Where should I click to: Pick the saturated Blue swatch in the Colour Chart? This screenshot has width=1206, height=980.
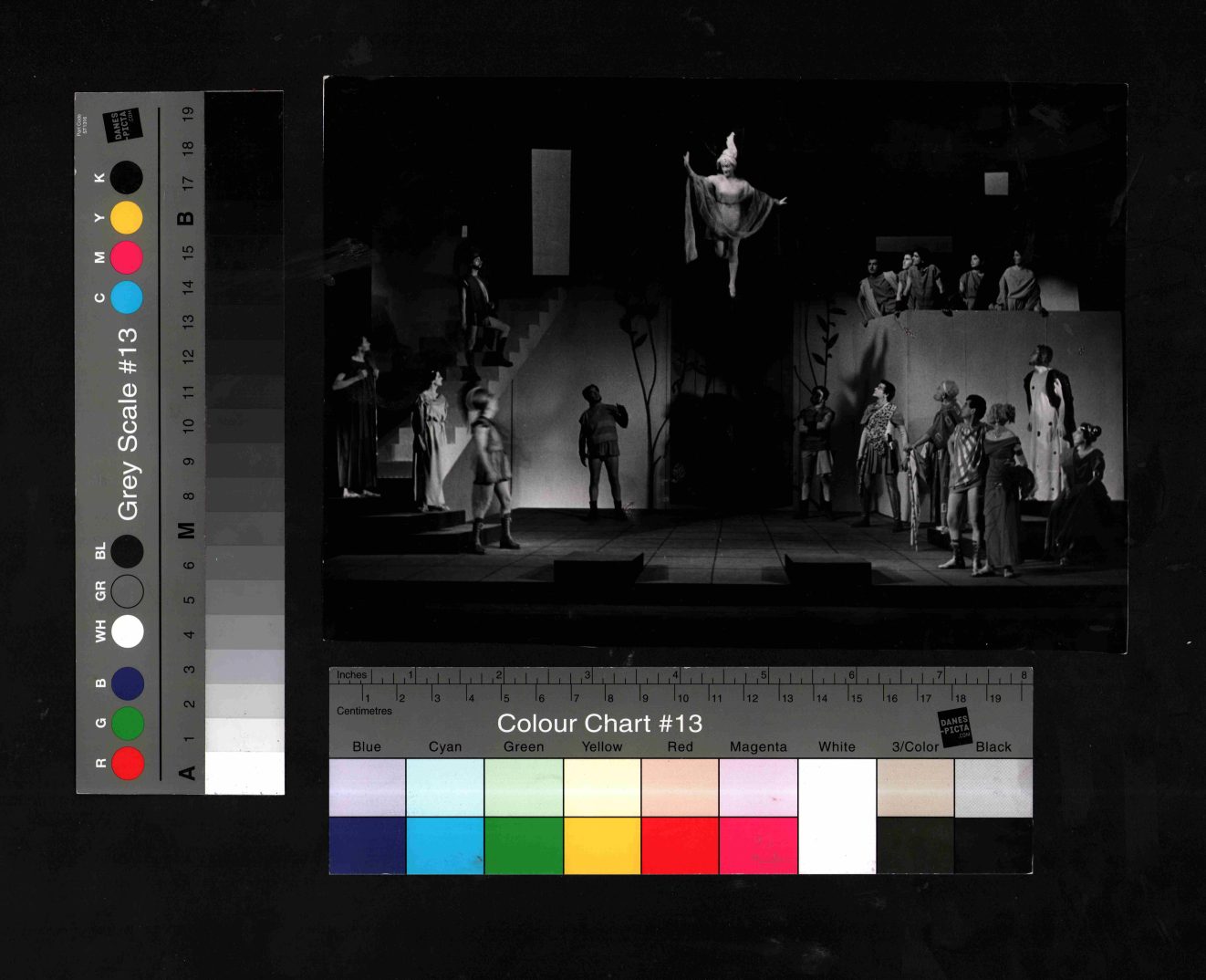tap(367, 846)
